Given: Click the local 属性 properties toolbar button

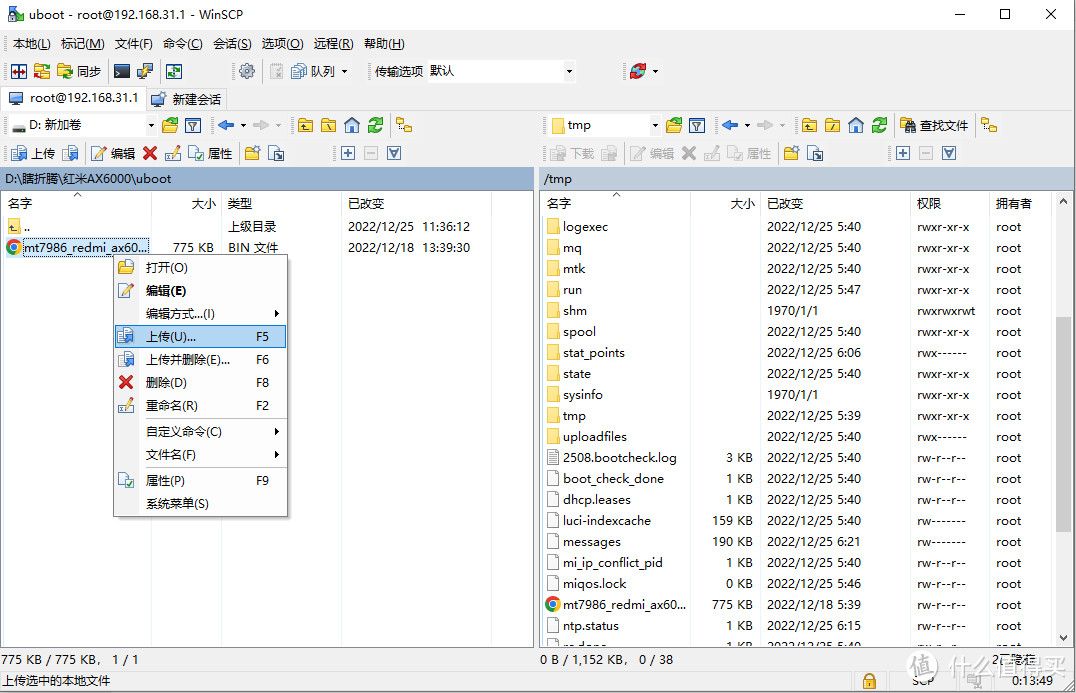Looking at the screenshot, I should point(211,154).
